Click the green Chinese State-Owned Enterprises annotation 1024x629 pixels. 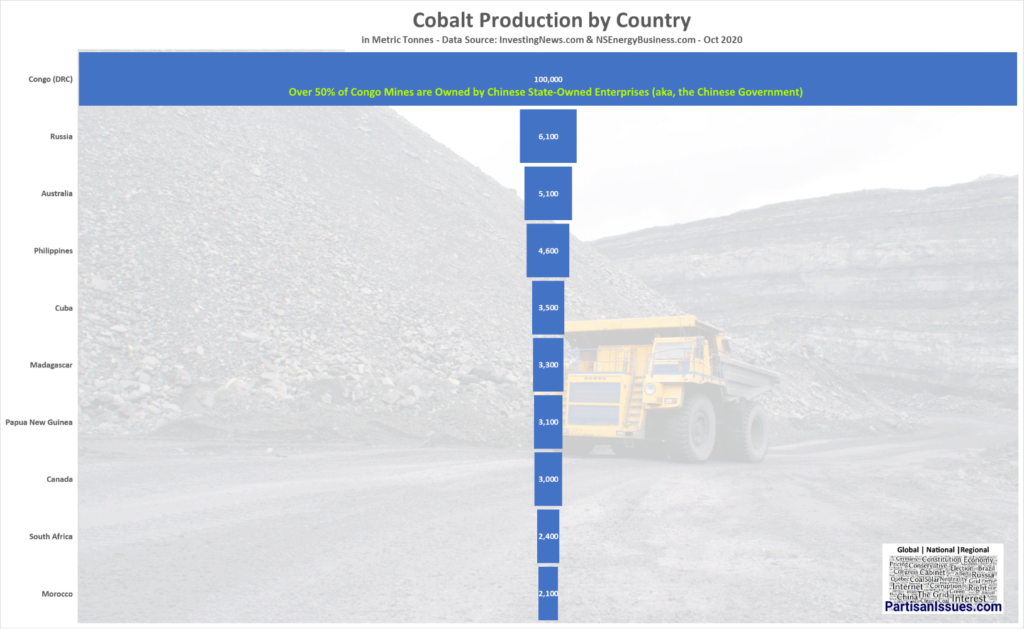pyautogui.click(x=546, y=92)
